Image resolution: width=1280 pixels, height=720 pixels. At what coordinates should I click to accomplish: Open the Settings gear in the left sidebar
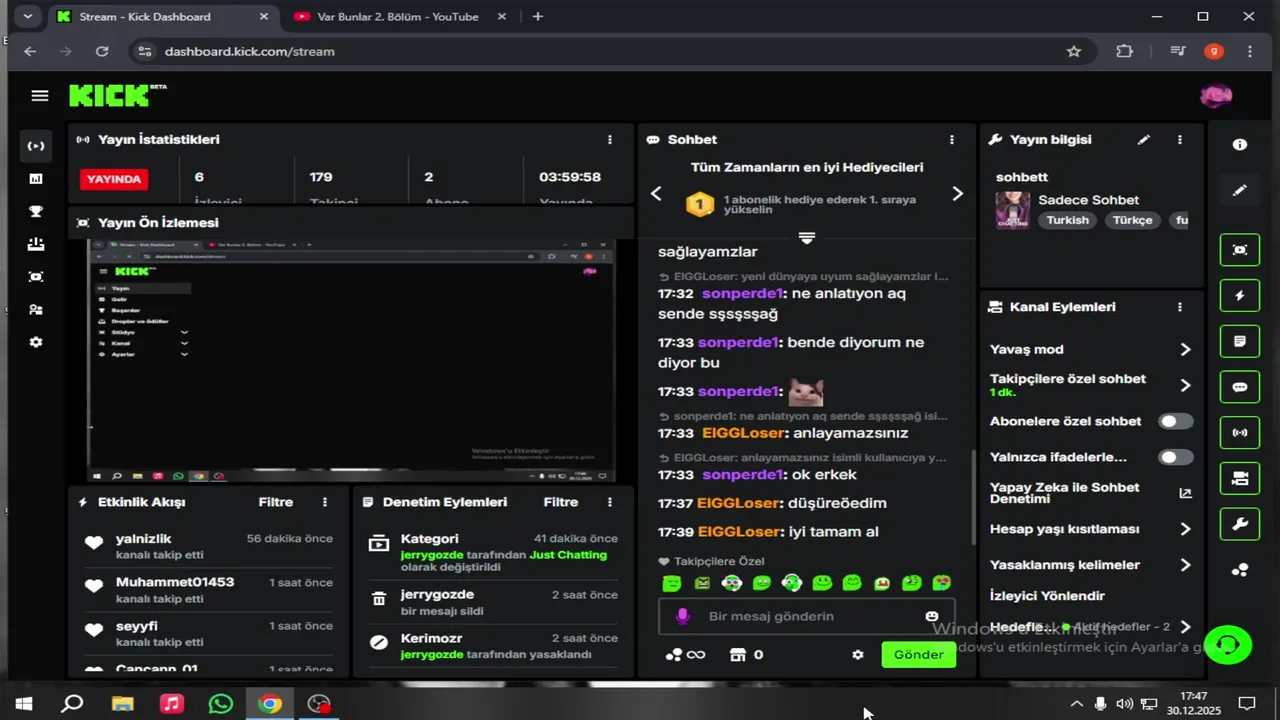coord(36,342)
